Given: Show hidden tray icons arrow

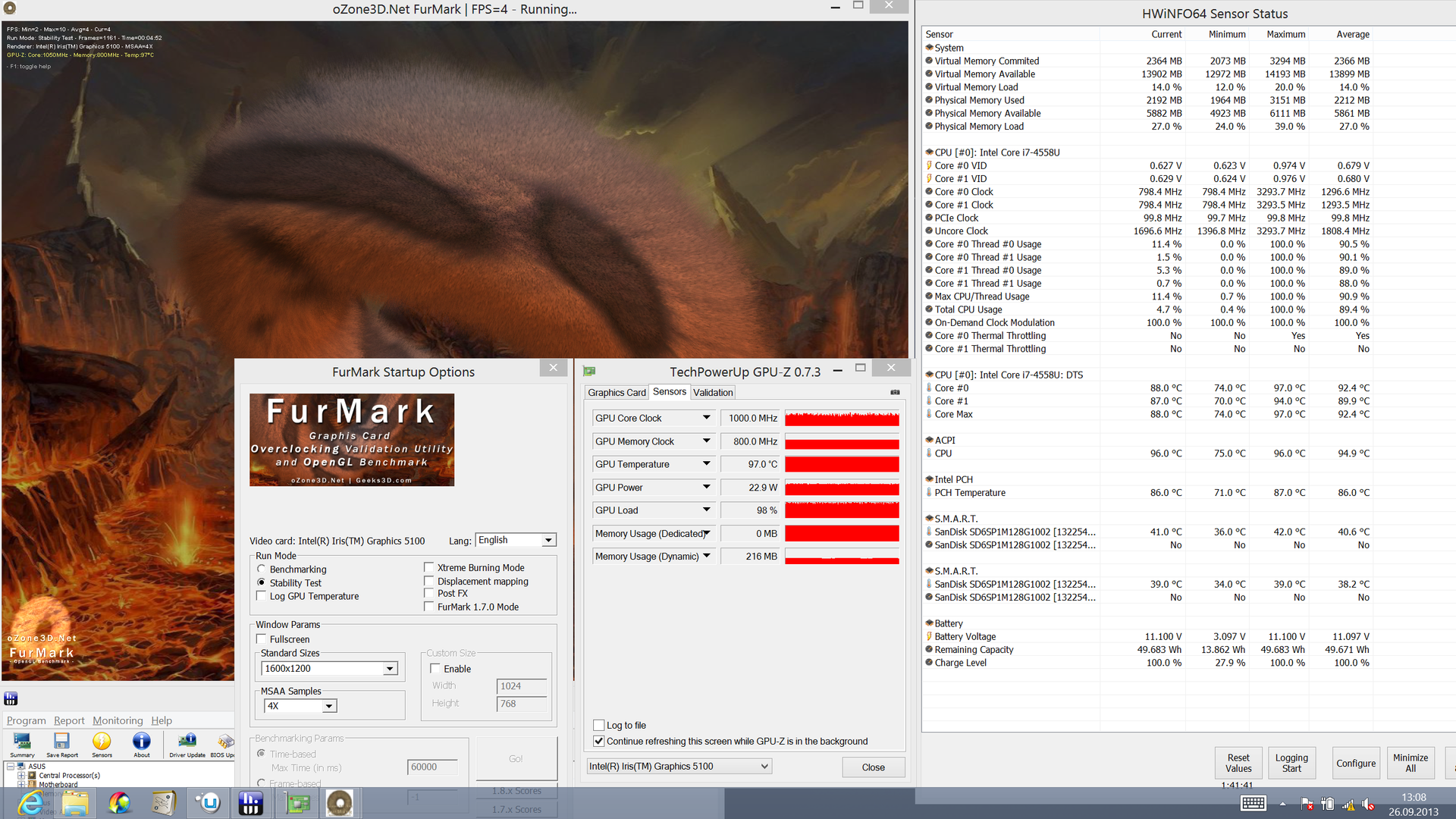Looking at the screenshot, I should click(1282, 804).
